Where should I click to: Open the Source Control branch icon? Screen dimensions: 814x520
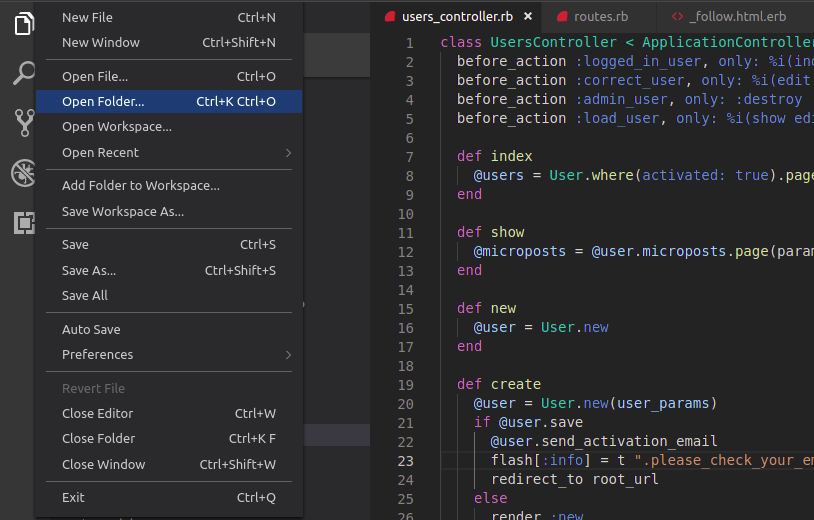pos(24,123)
